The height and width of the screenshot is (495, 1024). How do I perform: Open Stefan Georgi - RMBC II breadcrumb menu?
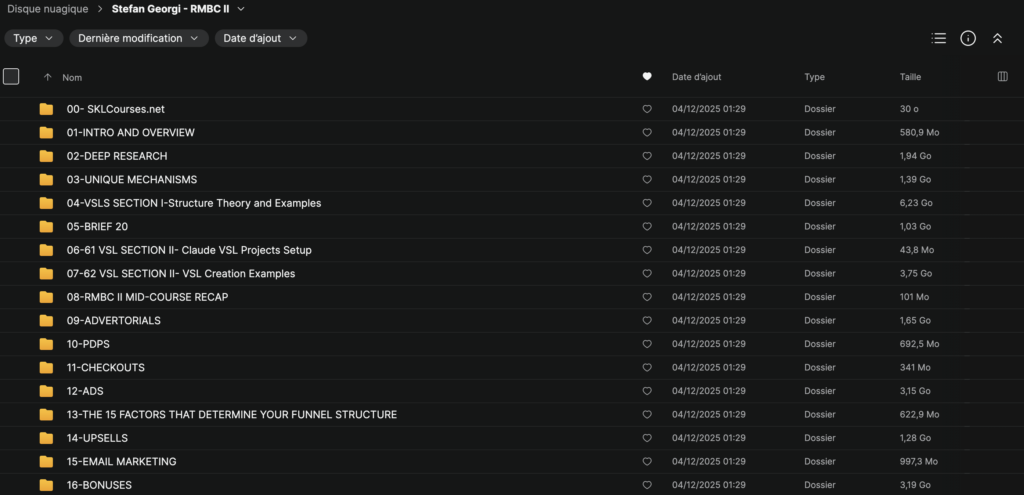click(x=178, y=9)
